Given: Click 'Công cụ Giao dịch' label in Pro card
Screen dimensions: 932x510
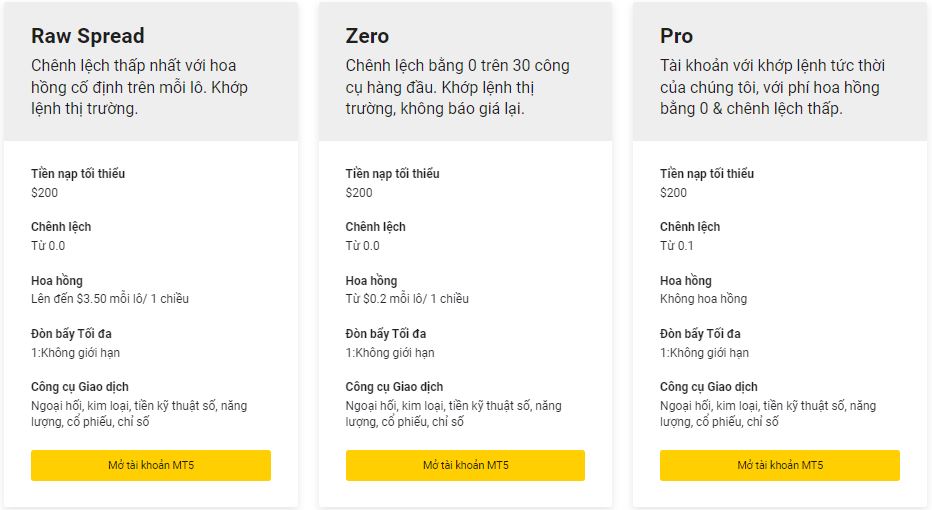Looking at the screenshot, I should coord(708,387).
